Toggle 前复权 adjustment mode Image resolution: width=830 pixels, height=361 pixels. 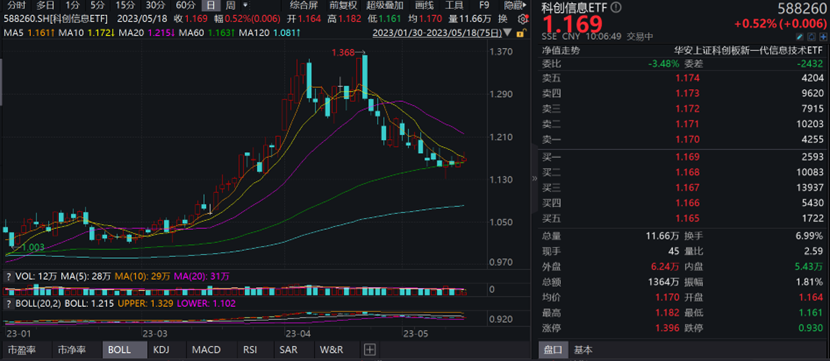click(x=343, y=6)
